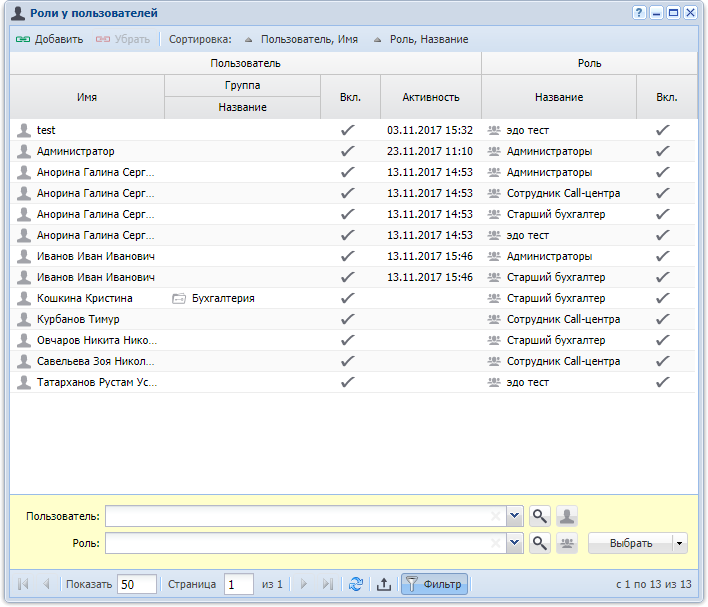This screenshot has width=708, height=607.
Task: Click role icon in Курбанов Тимур row
Action: pyautogui.click(x=494, y=319)
